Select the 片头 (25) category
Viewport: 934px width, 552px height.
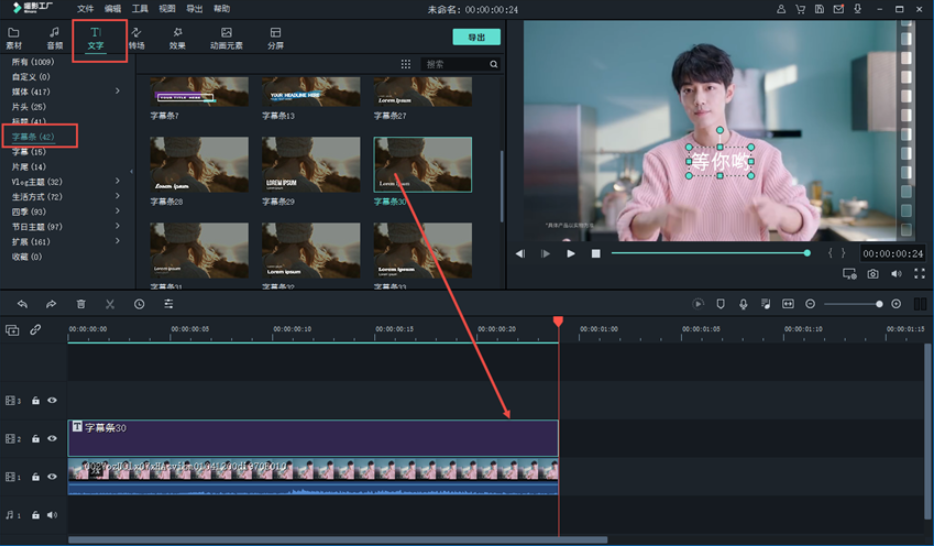click(x=29, y=107)
